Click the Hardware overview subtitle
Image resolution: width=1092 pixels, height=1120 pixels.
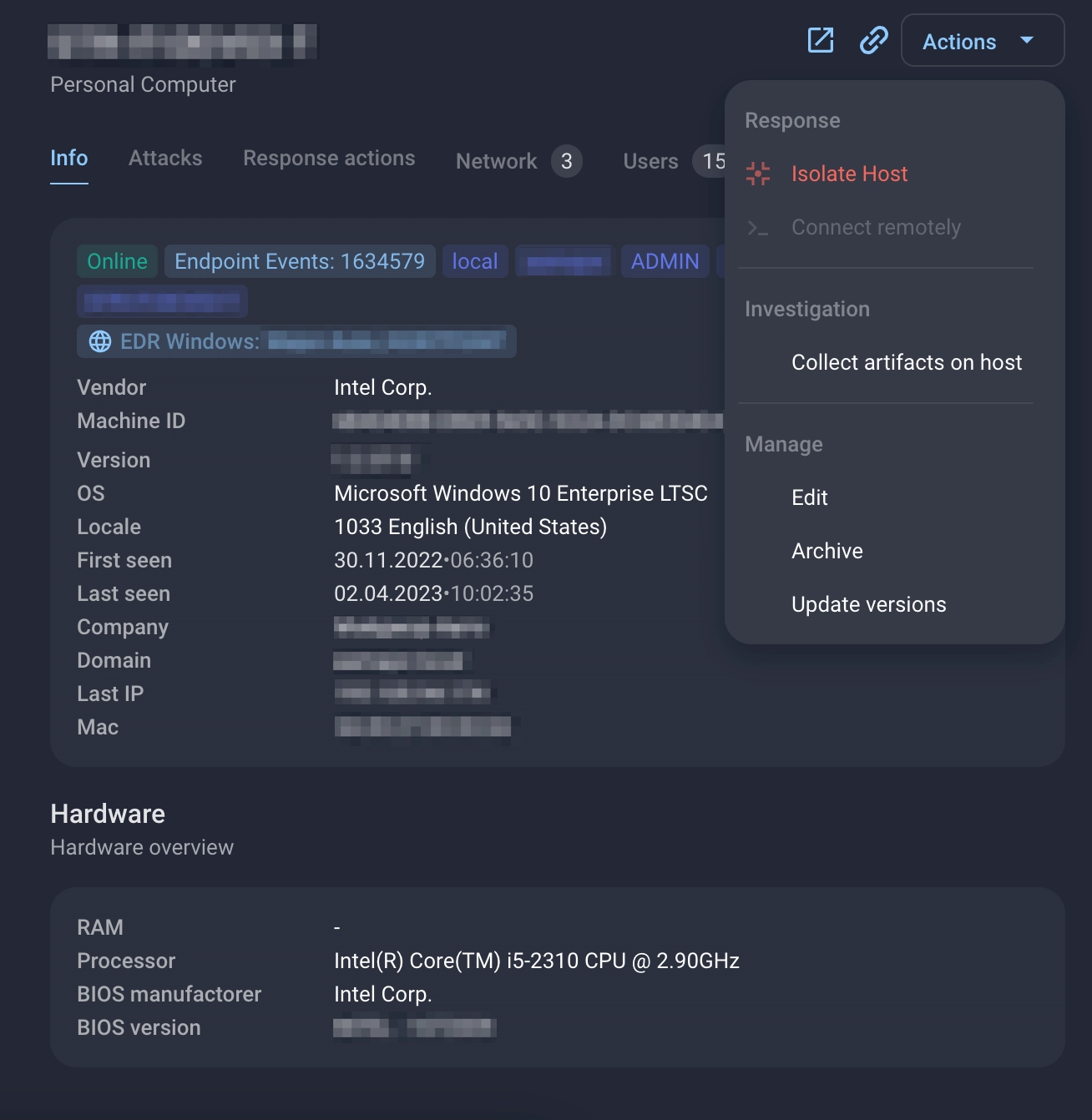[142, 847]
